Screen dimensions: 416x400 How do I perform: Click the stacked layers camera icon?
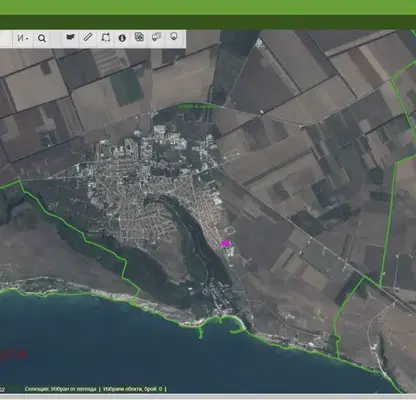[x=139, y=37]
